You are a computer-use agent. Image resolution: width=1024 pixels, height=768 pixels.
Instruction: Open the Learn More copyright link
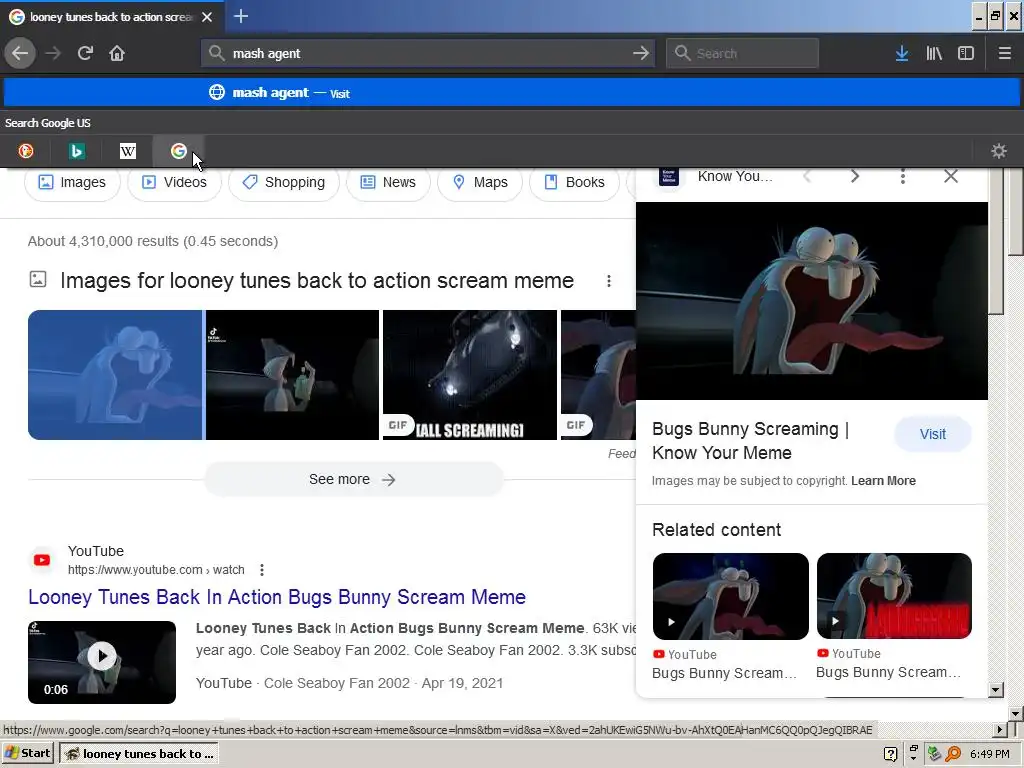883,481
